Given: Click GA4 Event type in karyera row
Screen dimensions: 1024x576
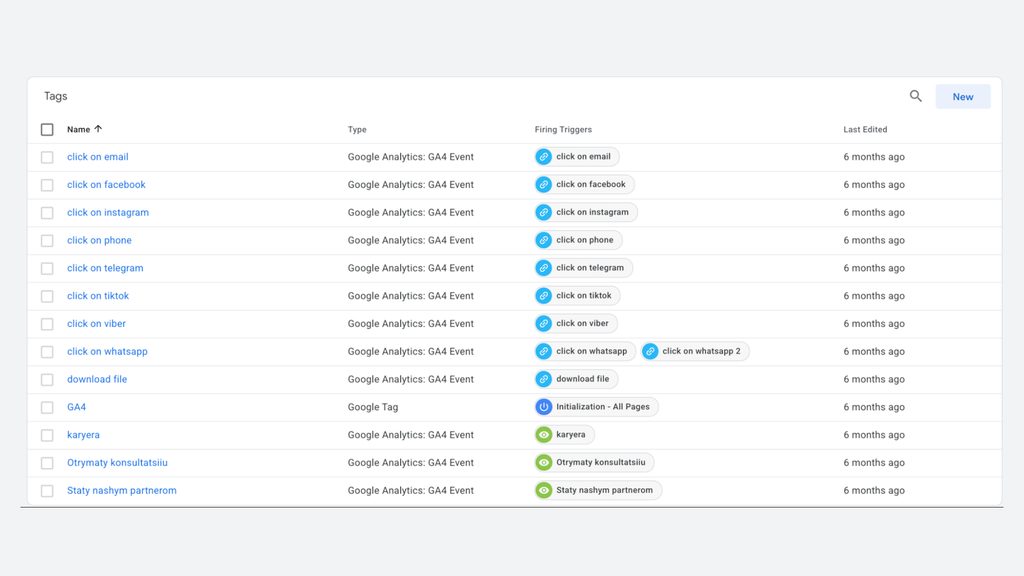Looking at the screenshot, I should coord(411,435).
